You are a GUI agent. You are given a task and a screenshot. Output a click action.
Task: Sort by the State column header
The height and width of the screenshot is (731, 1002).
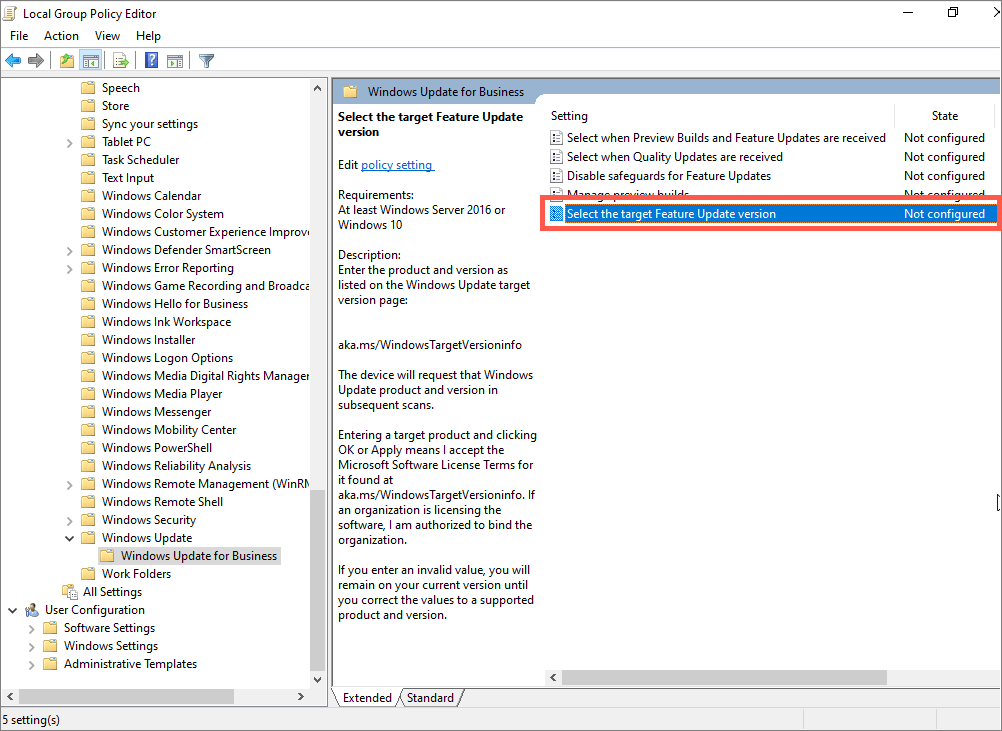point(944,116)
